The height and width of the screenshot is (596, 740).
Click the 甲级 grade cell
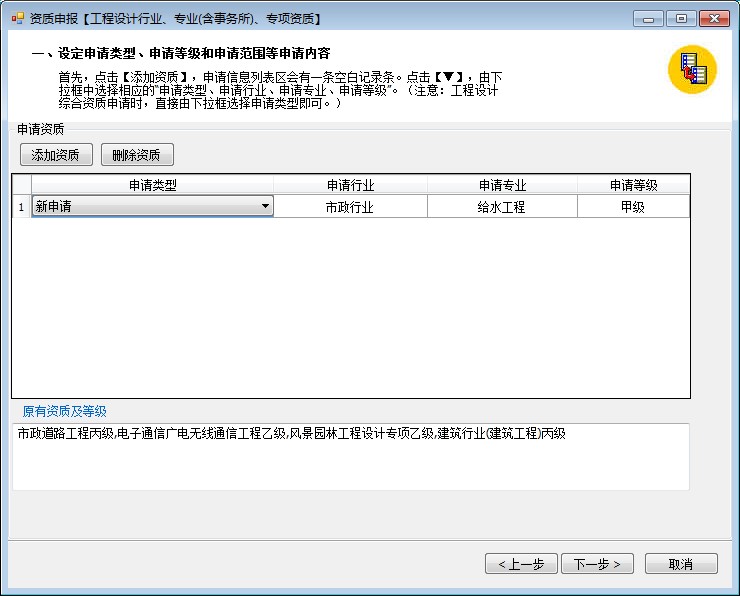point(633,207)
